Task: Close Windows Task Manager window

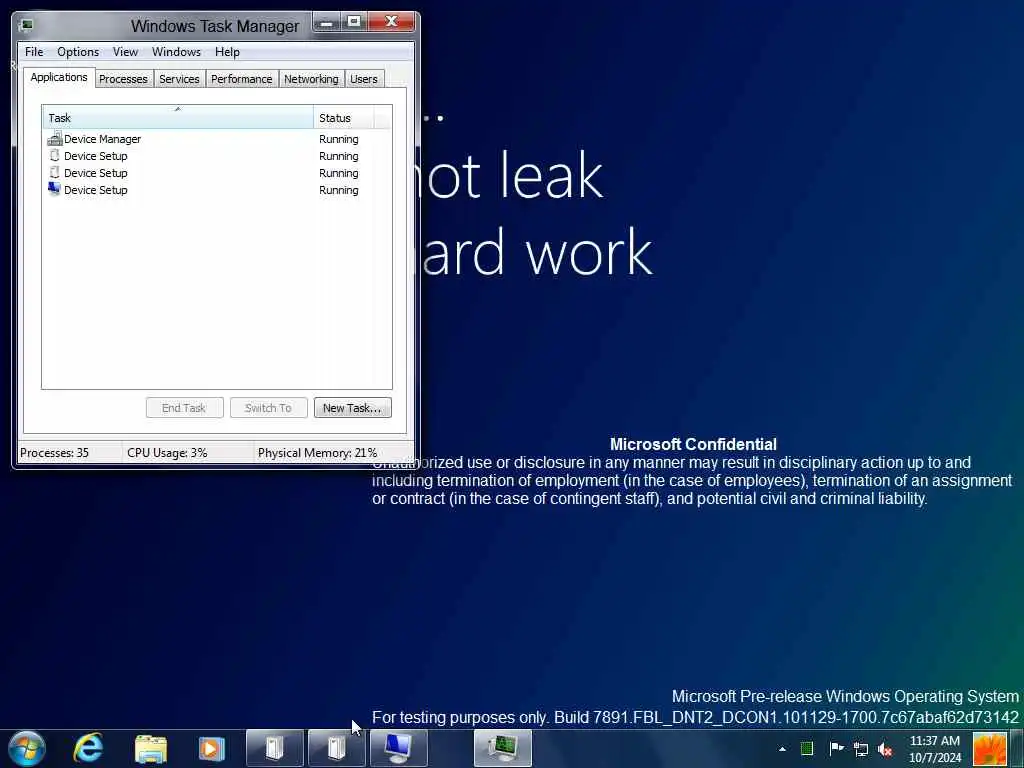Action: pyautogui.click(x=391, y=22)
